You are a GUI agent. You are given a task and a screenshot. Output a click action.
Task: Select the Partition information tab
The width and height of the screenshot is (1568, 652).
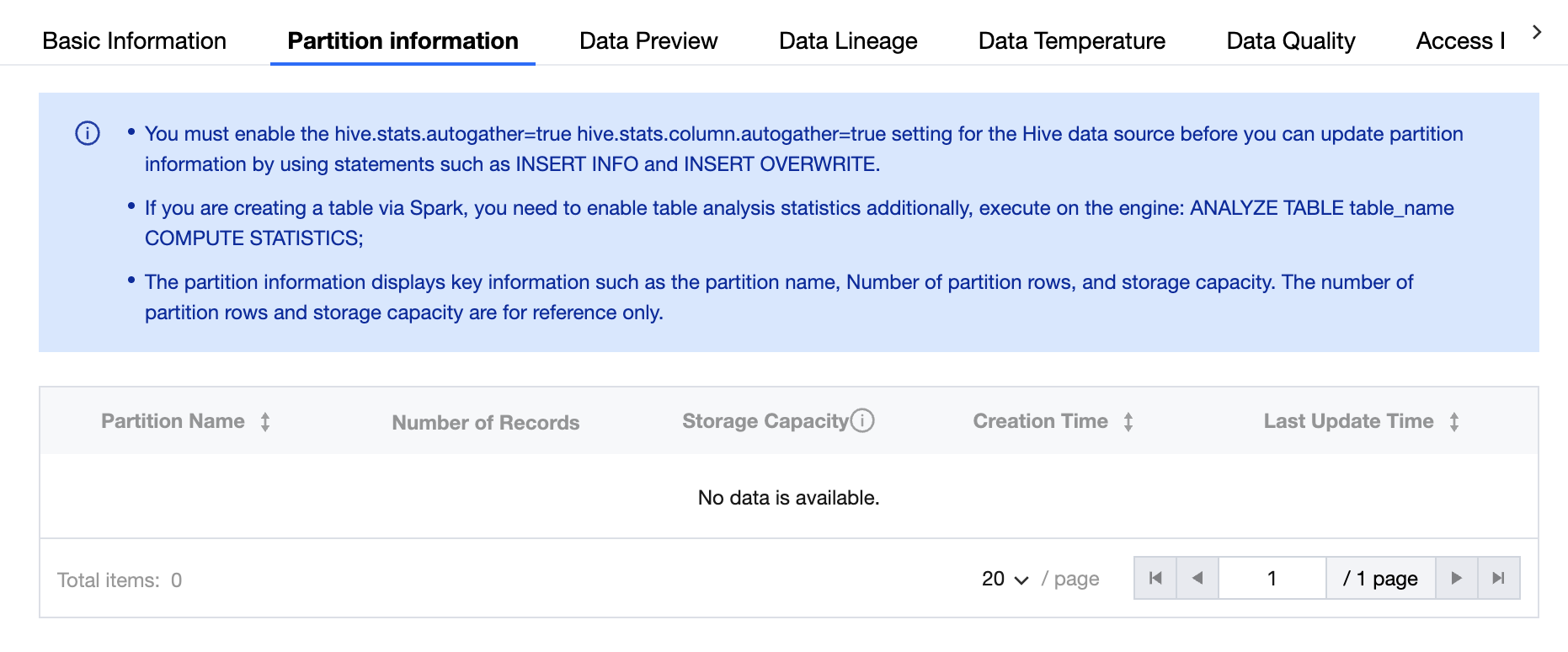click(x=403, y=40)
